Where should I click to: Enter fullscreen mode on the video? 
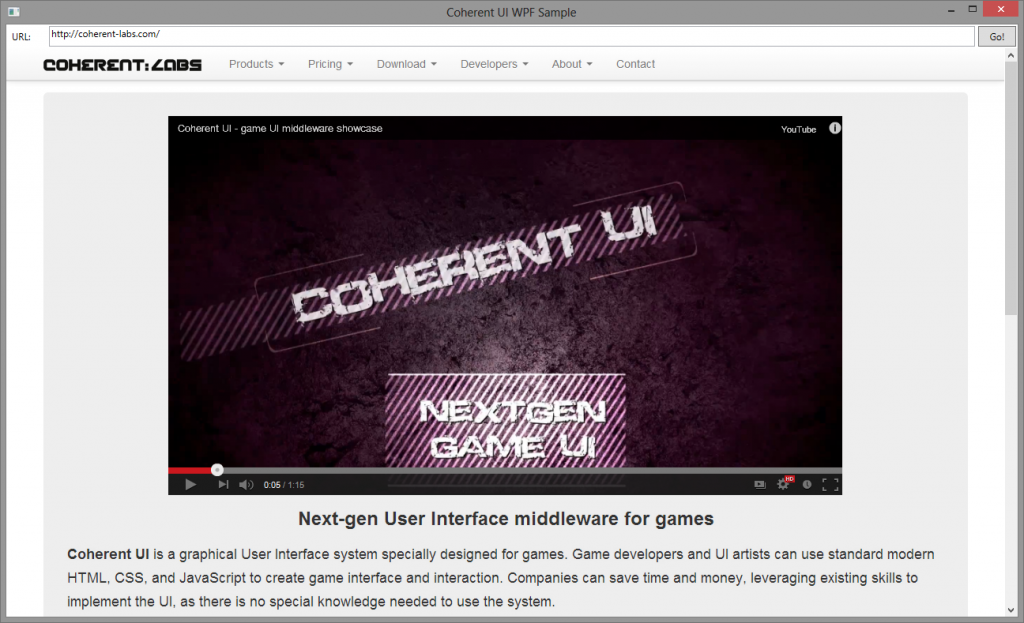(829, 485)
